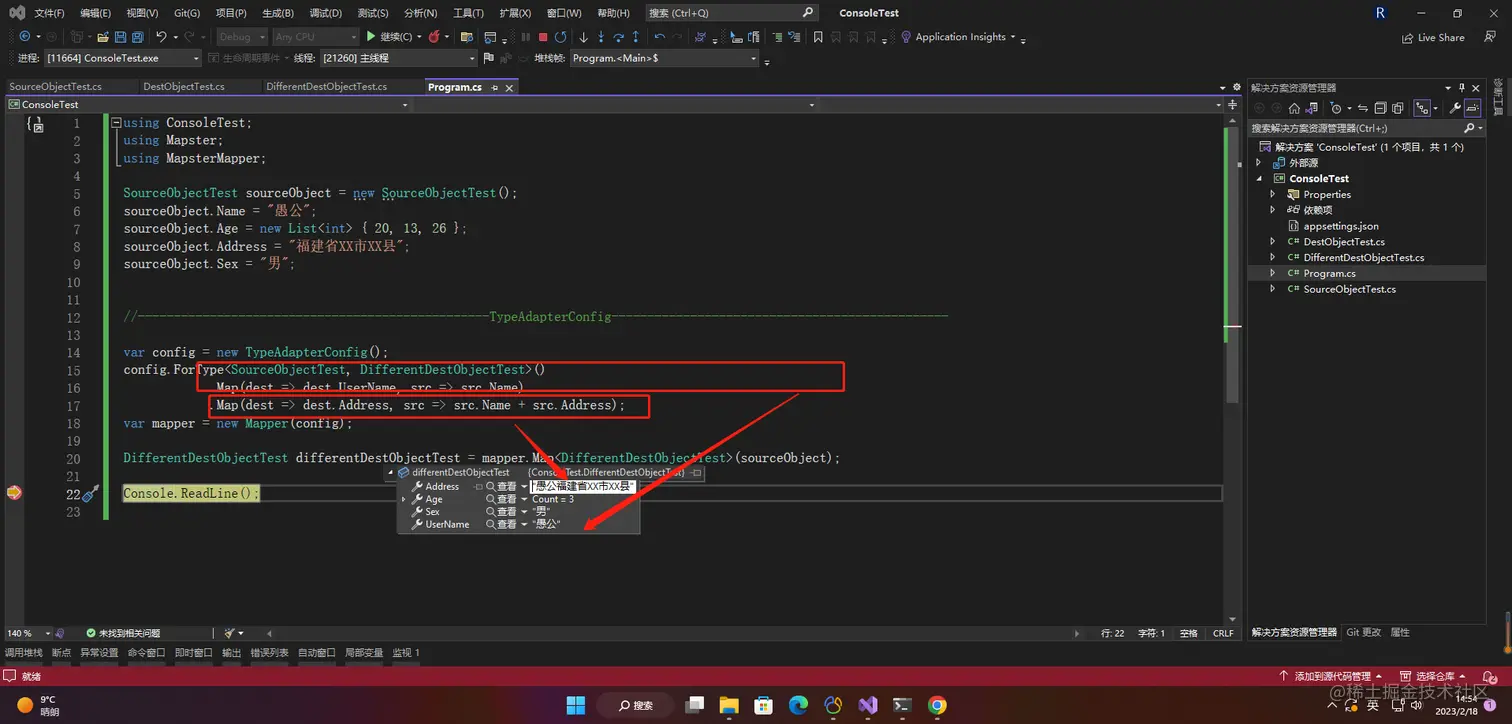
Task: Switch to the DifferentDestObjectTest.cs editor tab
Action: coord(326,87)
